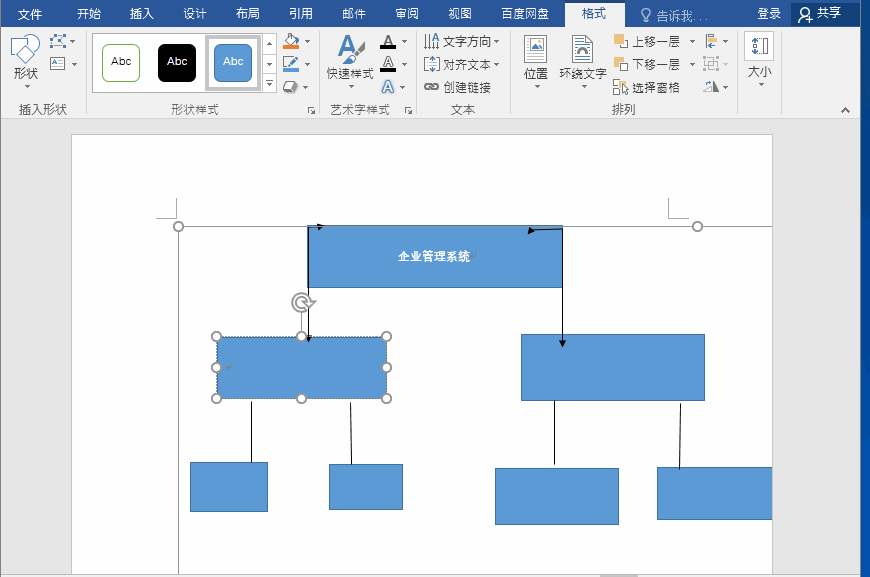Click the text outline A icon

pyautogui.click(x=388, y=64)
